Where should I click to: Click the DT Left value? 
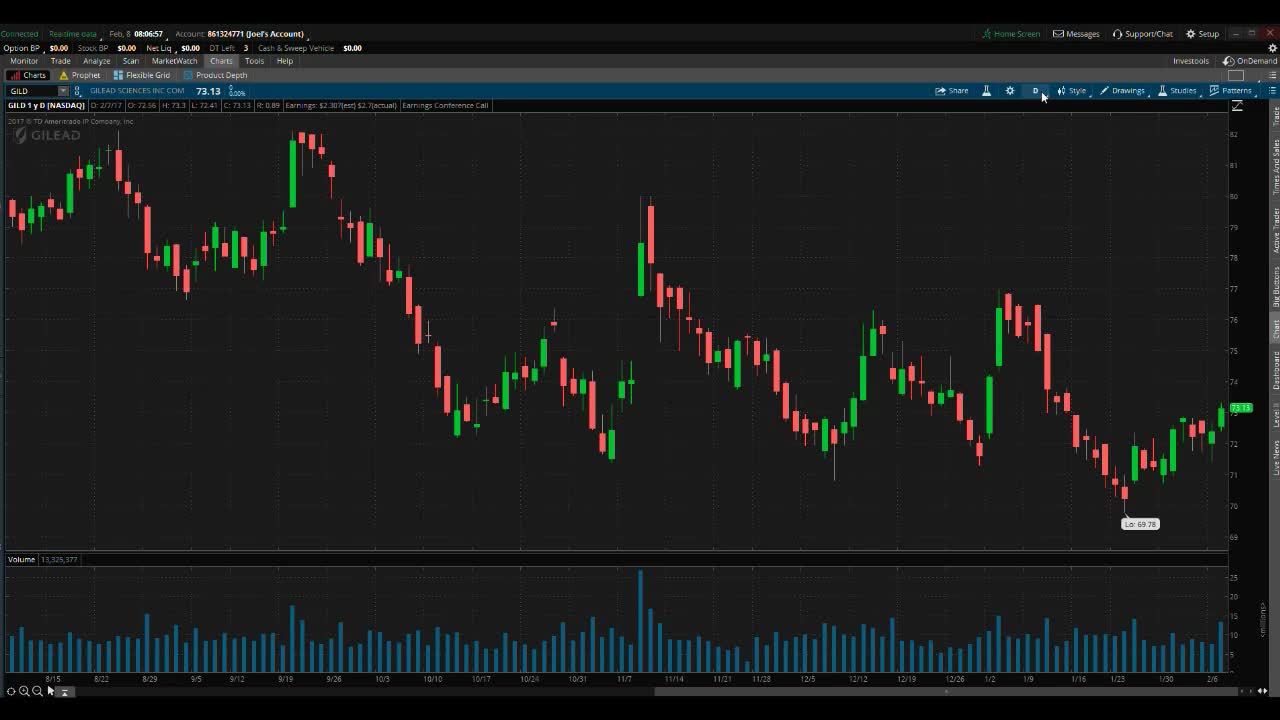pyautogui.click(x=246, y=48)
